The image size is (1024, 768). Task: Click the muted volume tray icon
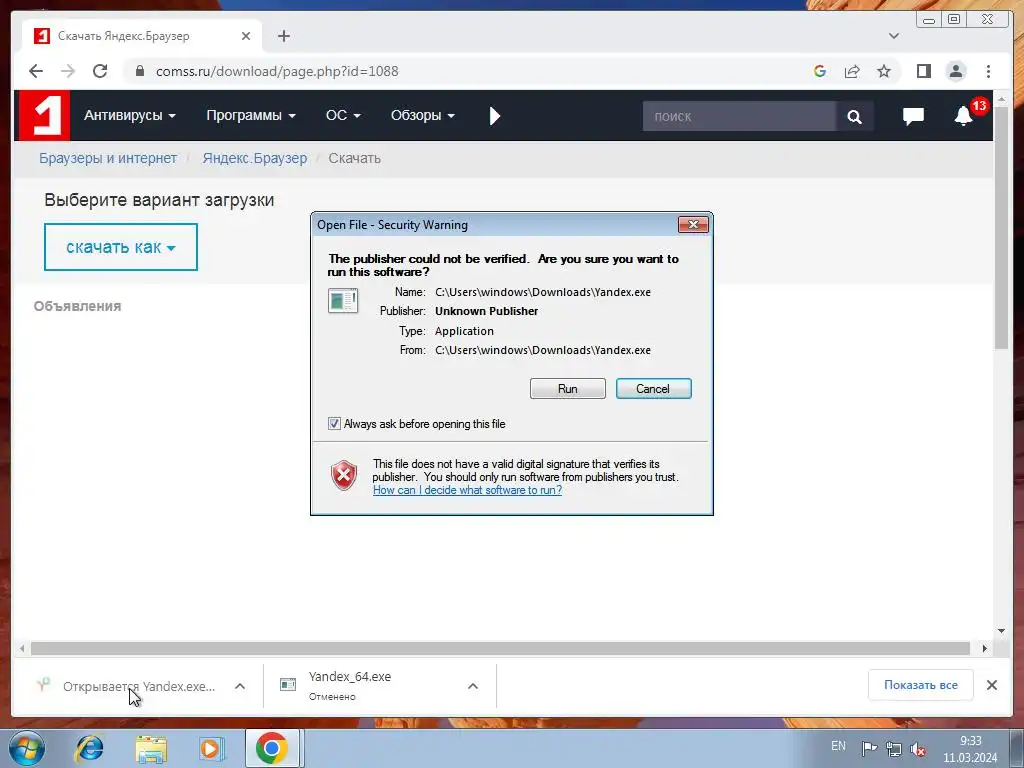[918, 748]
